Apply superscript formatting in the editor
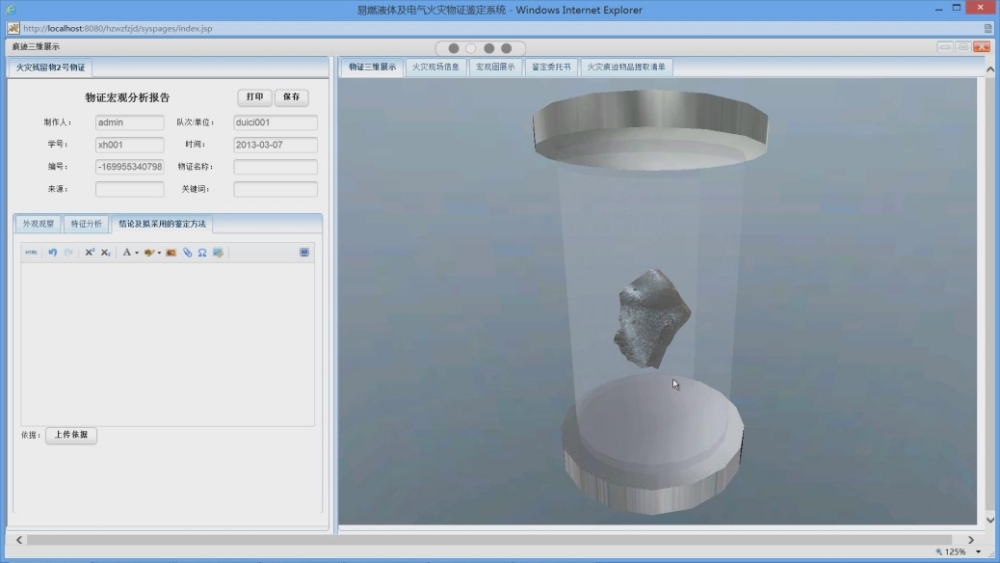Viewport: 1000px width, 563px height. pyautogui.click(x=89, y=253)
